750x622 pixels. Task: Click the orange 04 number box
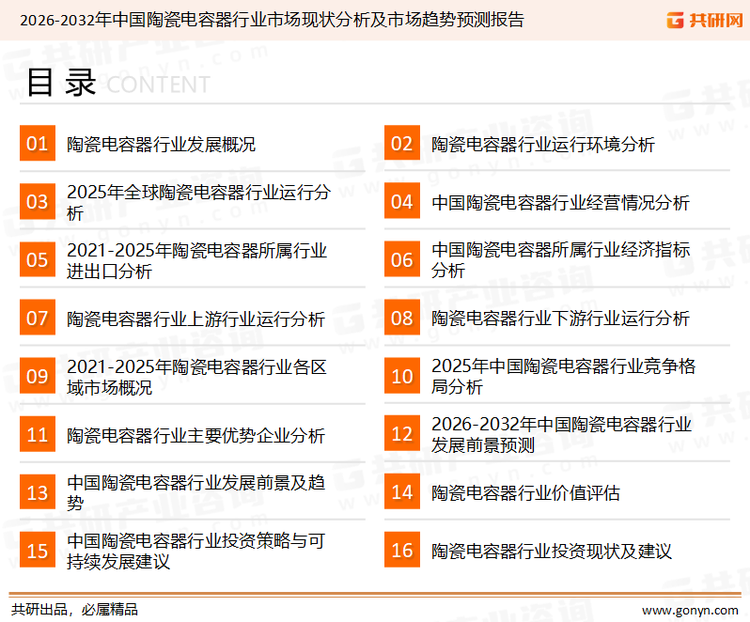[402, 201]
